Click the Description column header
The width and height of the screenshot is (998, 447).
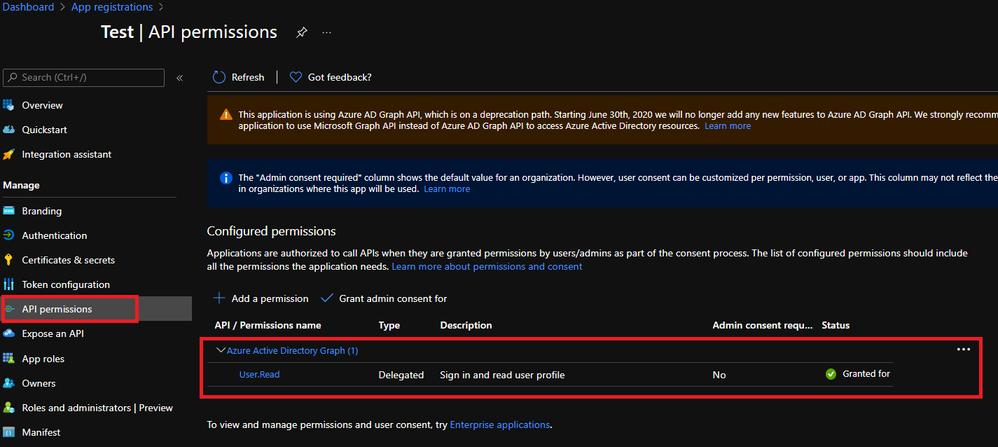pyautogui.click(x=466, y=325)
